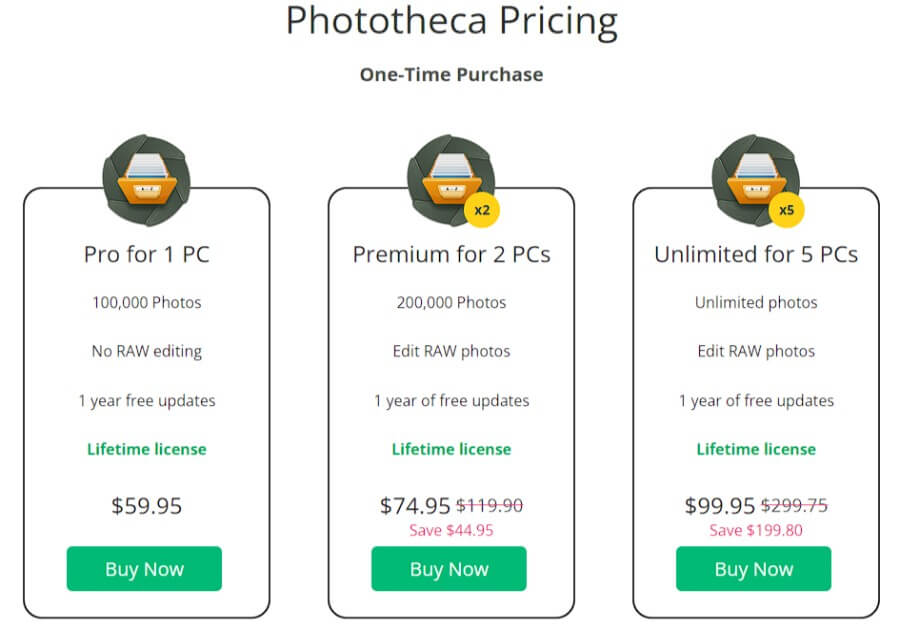Click 'No RAW editing' feature text
This screenshot has height=630, width=900.
(146, 352)
